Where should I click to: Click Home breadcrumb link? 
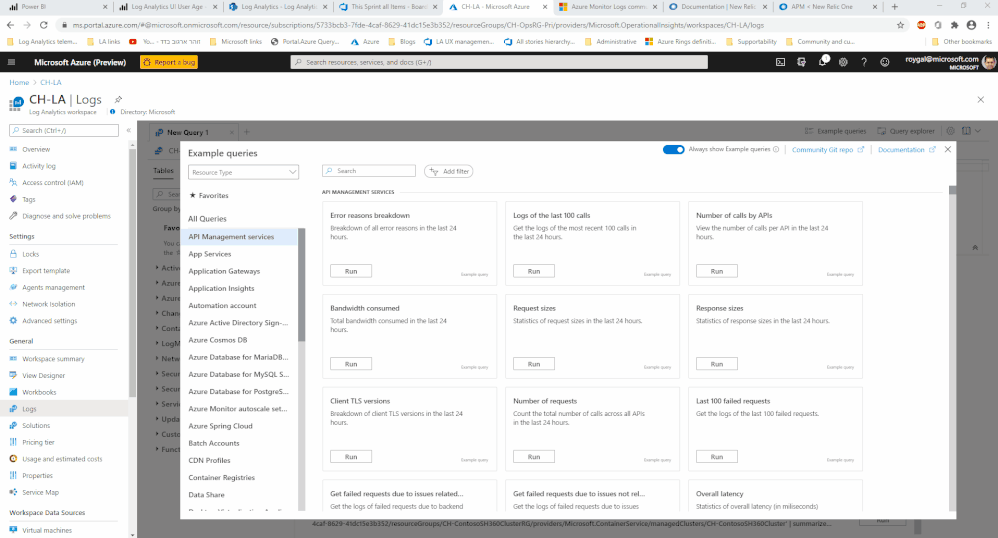click(19, 82)
